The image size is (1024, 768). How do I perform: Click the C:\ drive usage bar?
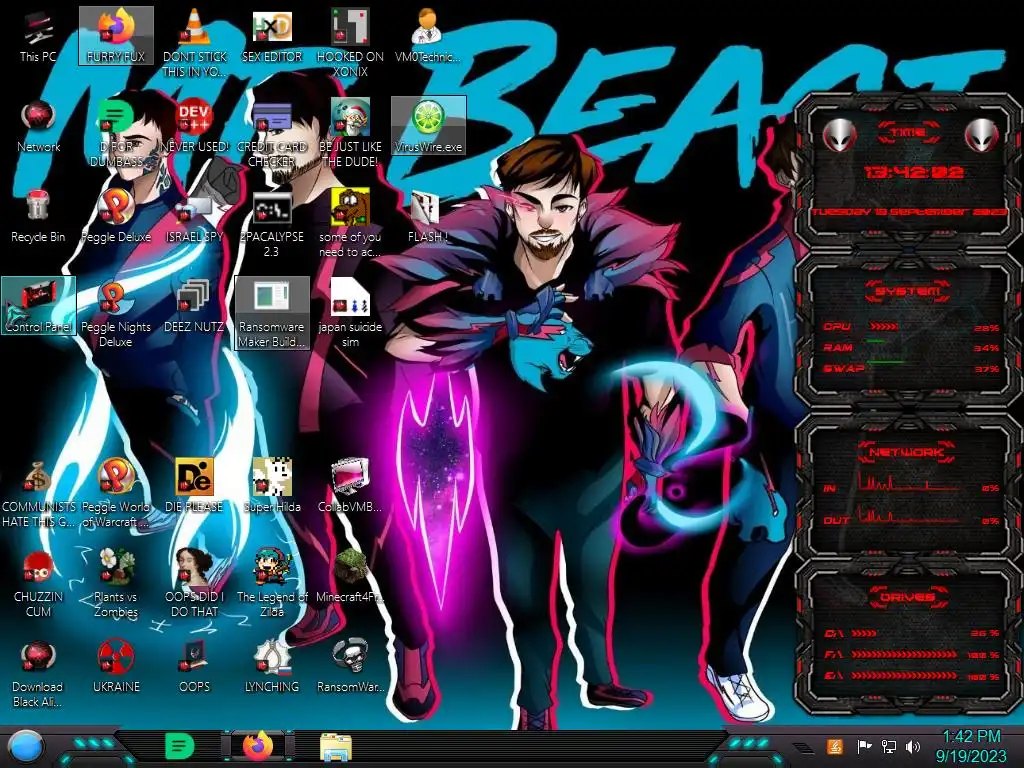864,633
